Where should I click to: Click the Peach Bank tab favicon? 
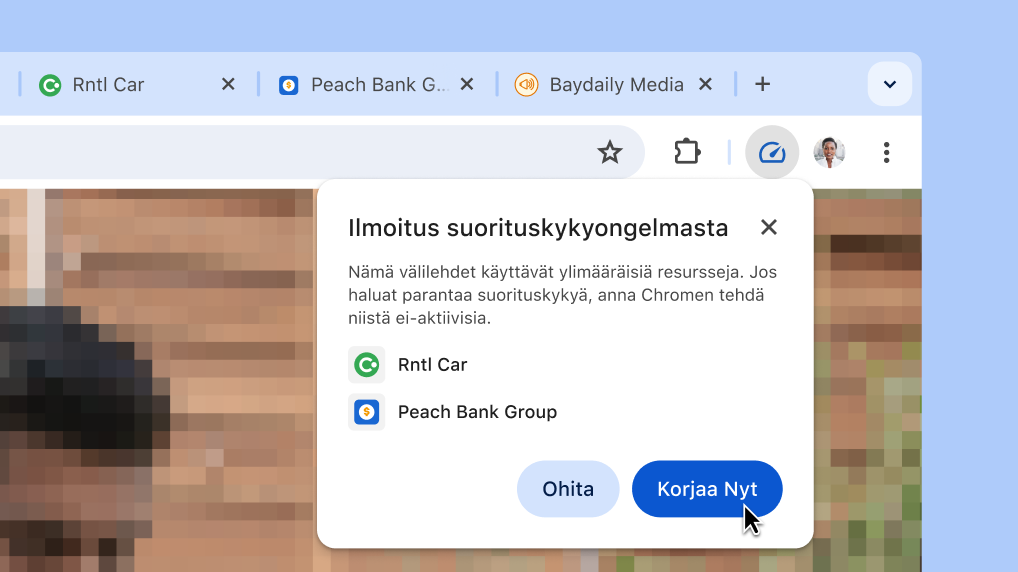tap(289, 85)
